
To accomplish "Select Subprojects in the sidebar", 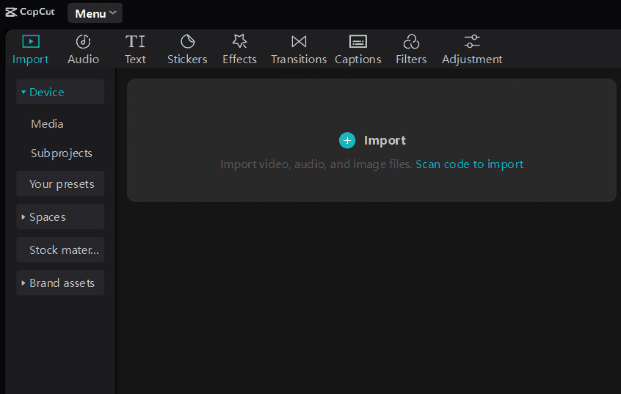I will coord(61,153).
